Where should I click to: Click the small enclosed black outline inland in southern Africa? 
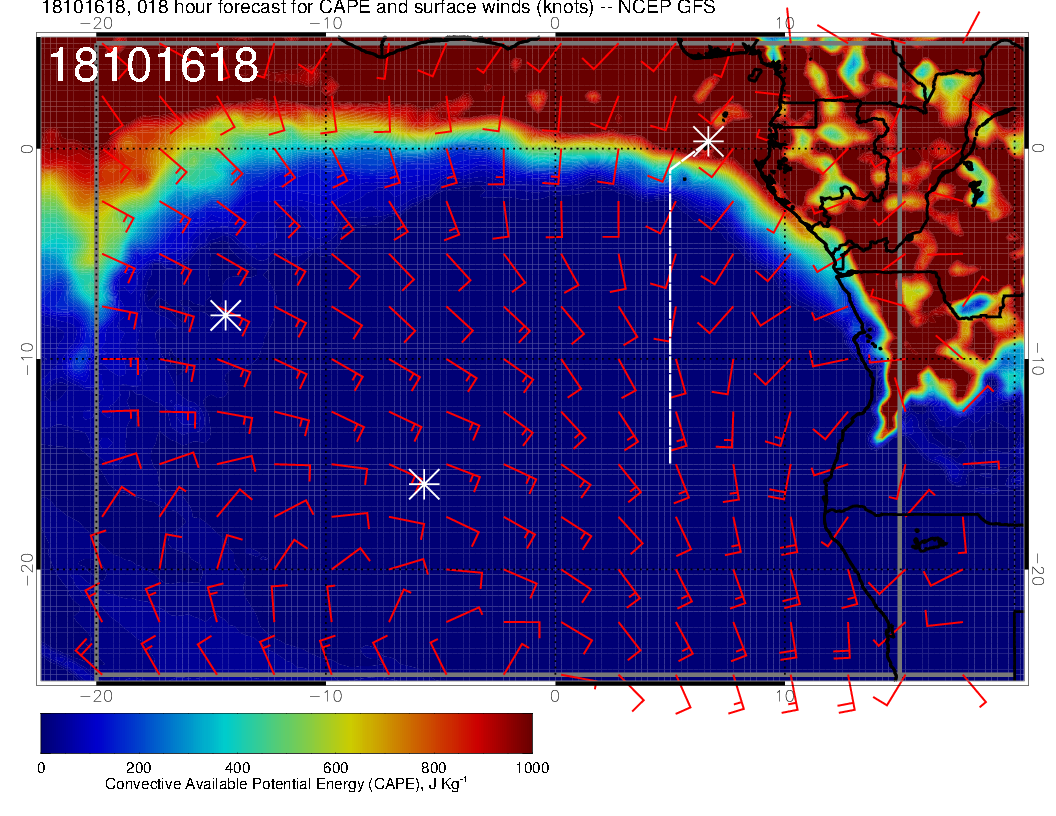click(x=929, y=543)
